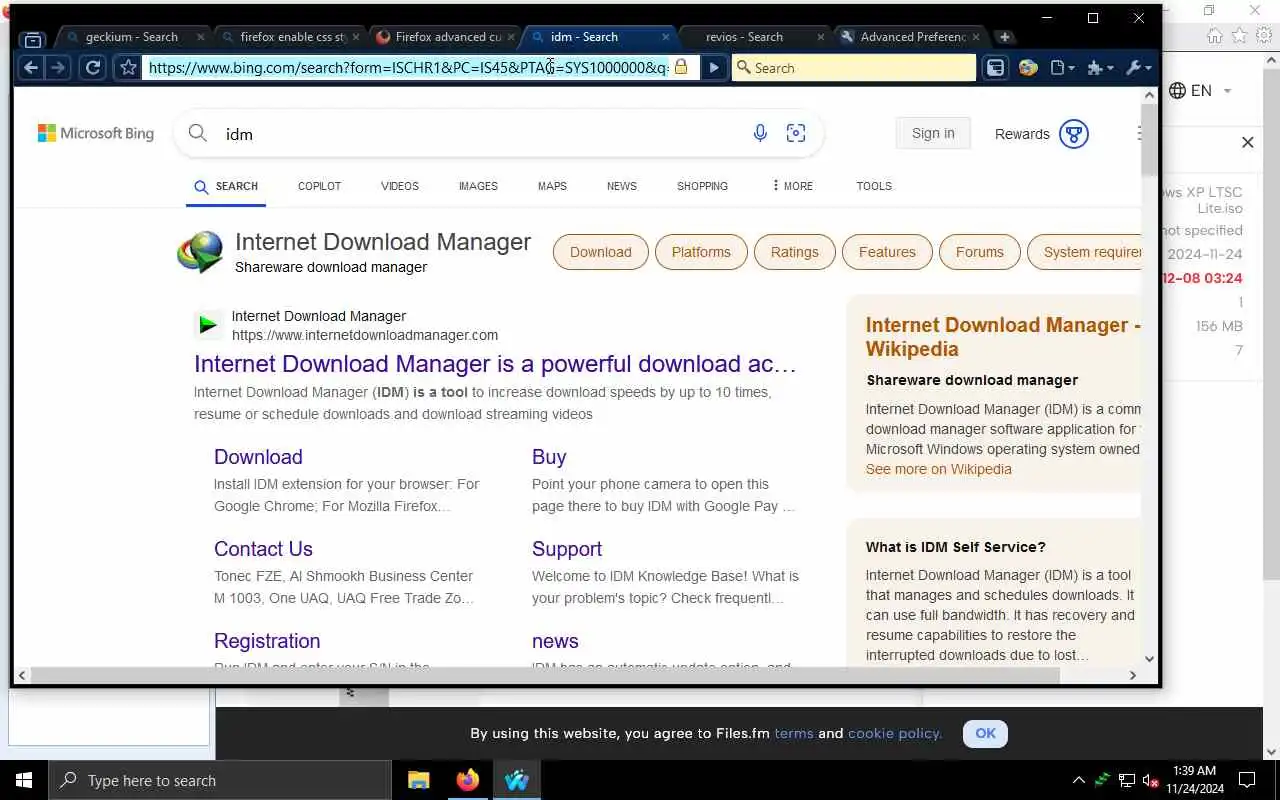Switch to the Advanced Preferences tab
1280x800 pixels.
[x=908, y=37]
